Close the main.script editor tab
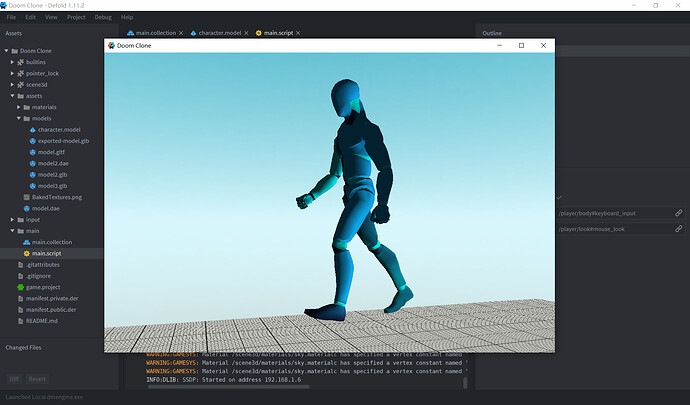 click(x=298, y=34)
